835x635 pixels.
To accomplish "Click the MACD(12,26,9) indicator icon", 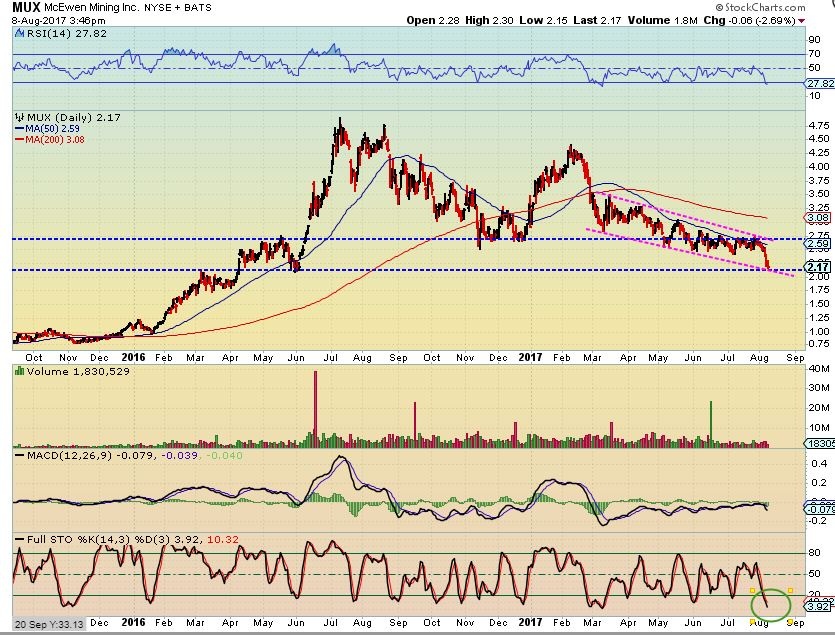I will coord(17,456).
